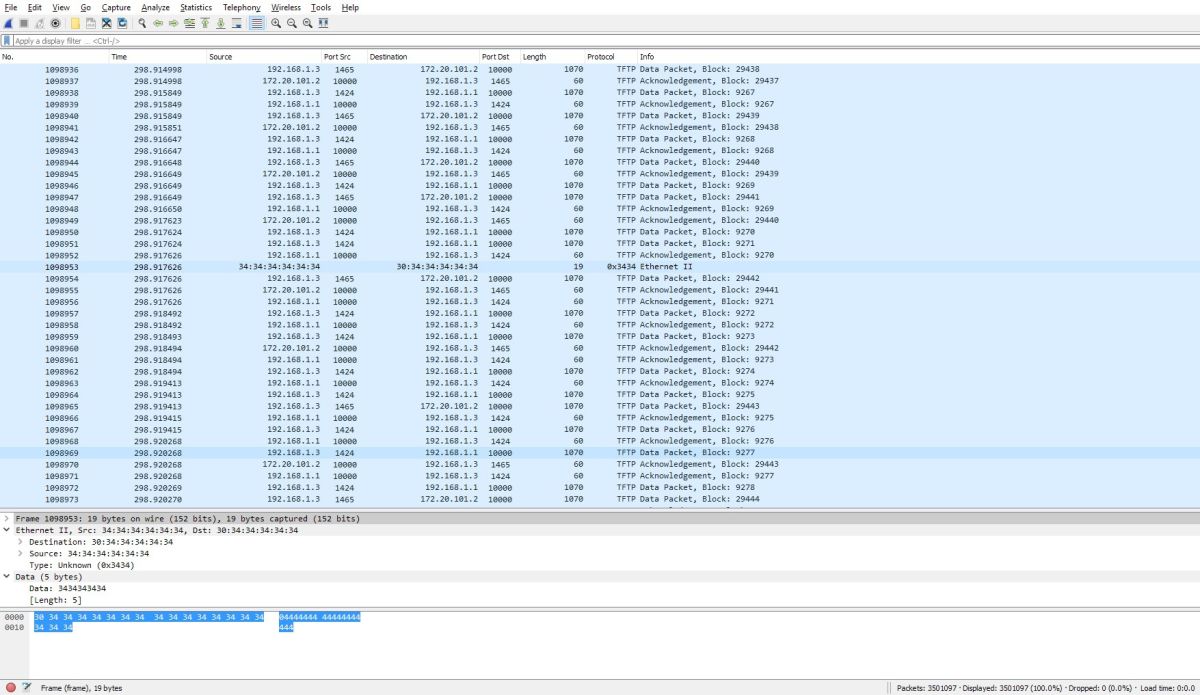
Task: Open the Edit menu
Action: [35, 7]
